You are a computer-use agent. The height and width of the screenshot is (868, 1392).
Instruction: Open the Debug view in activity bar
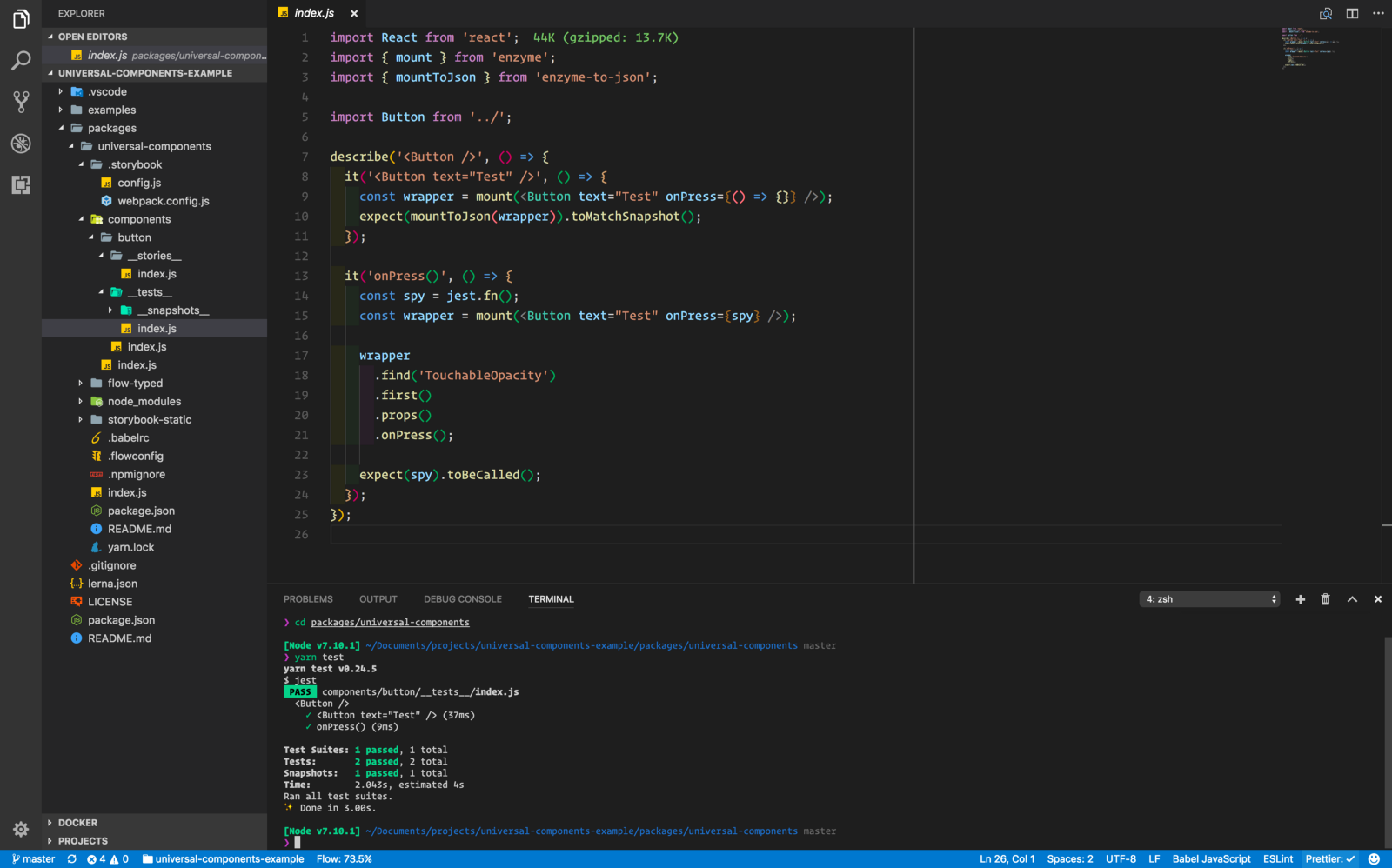click(21, 144)
